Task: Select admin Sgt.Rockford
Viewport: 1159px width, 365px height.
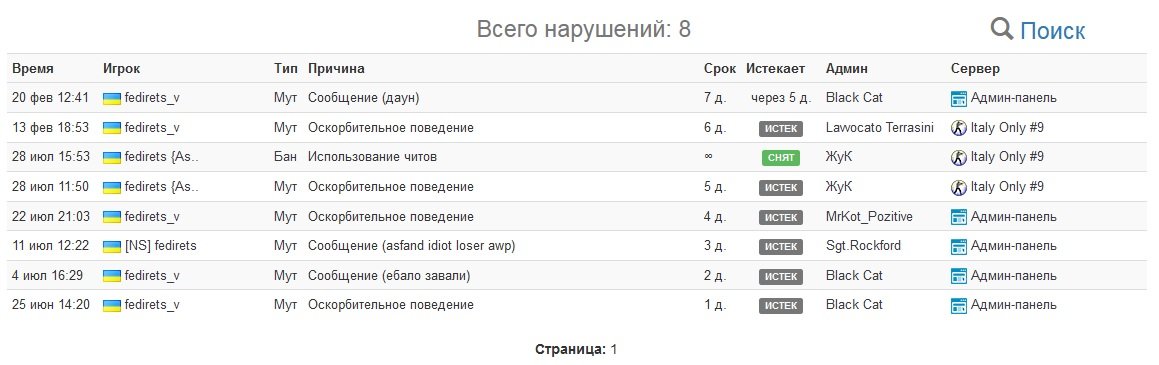Action: 863,245
